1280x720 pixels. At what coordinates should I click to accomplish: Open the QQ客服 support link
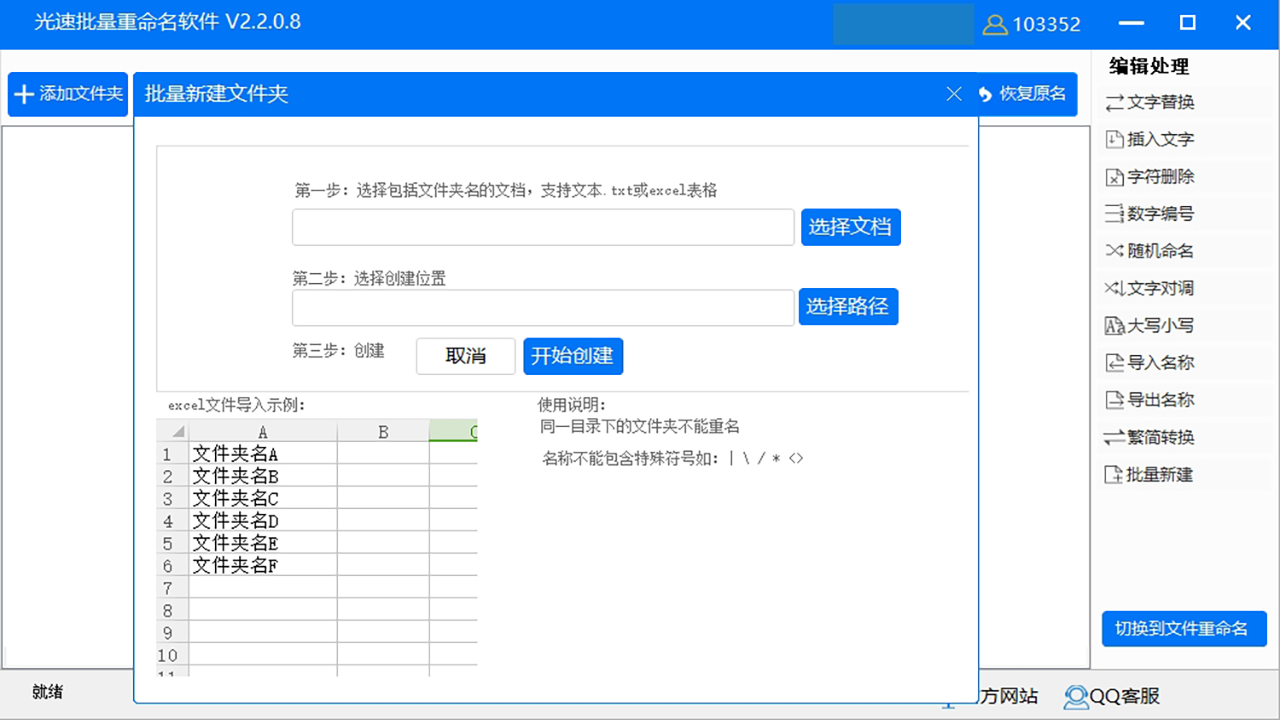click(x=1112, y=696)
